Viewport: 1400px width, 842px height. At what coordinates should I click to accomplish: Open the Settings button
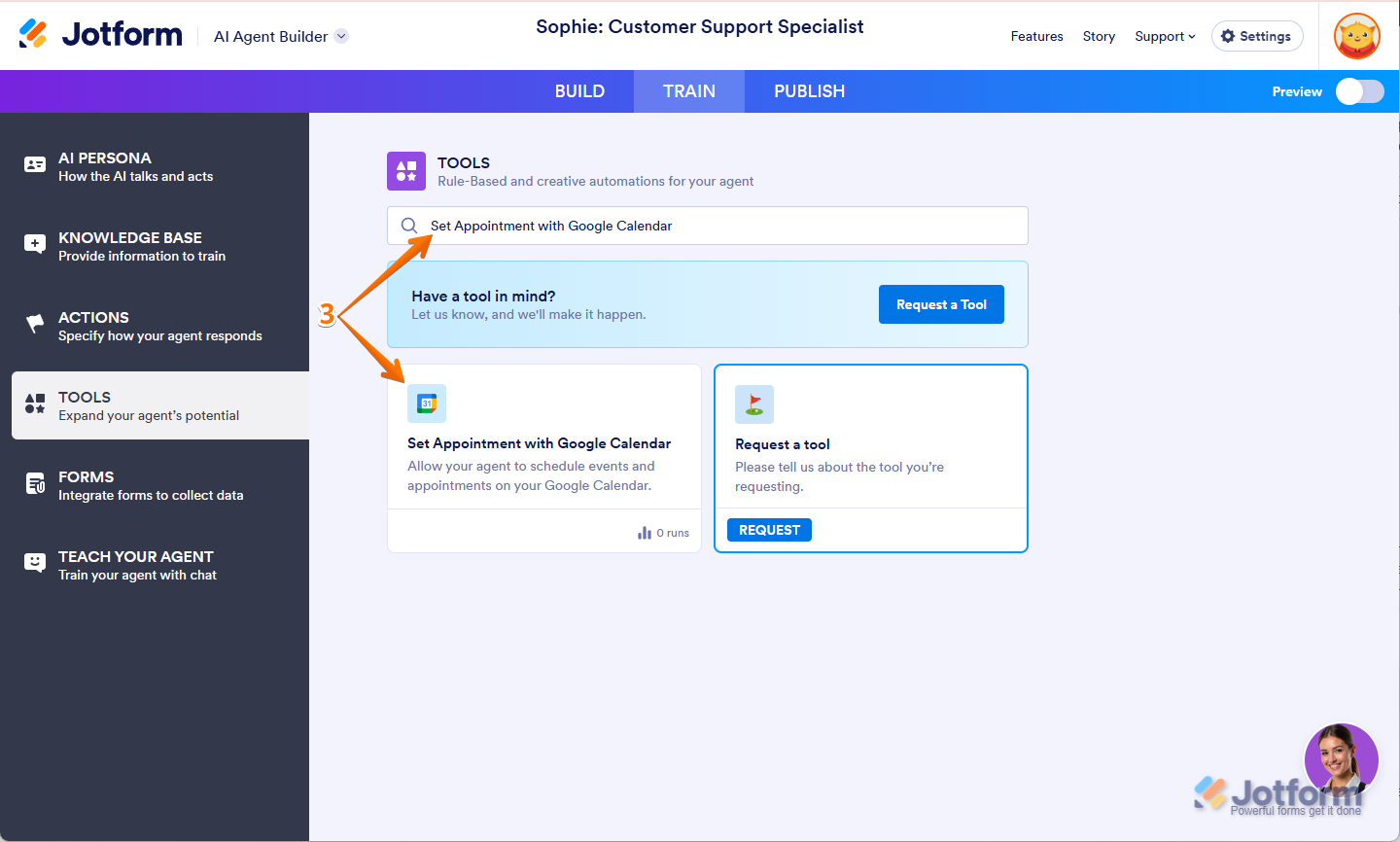[1257, 36]
